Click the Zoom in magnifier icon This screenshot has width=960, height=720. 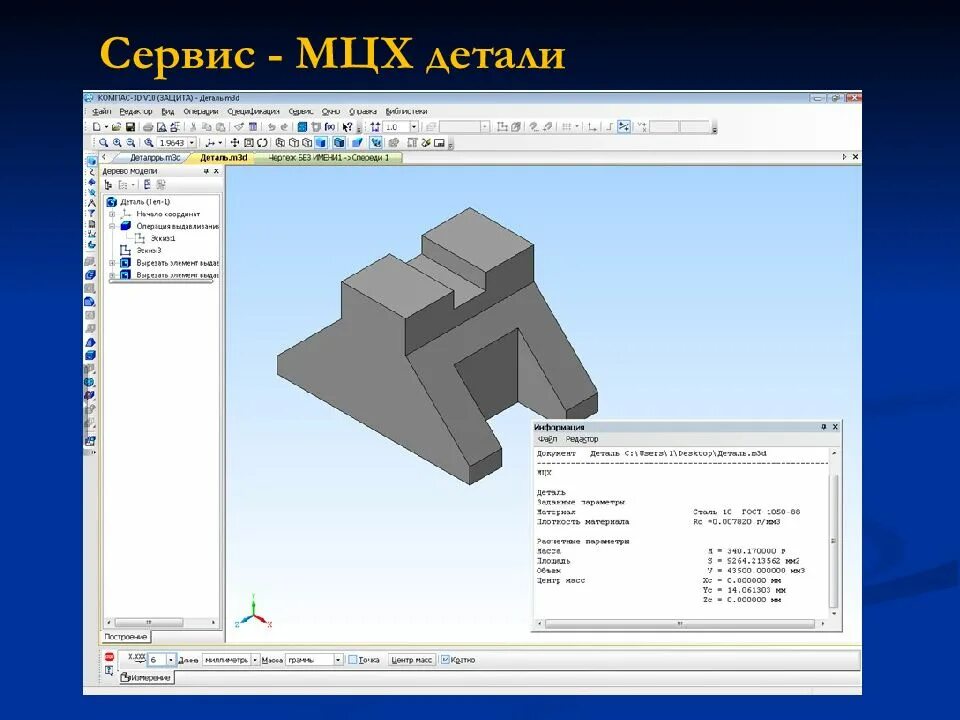pos(117,143)
